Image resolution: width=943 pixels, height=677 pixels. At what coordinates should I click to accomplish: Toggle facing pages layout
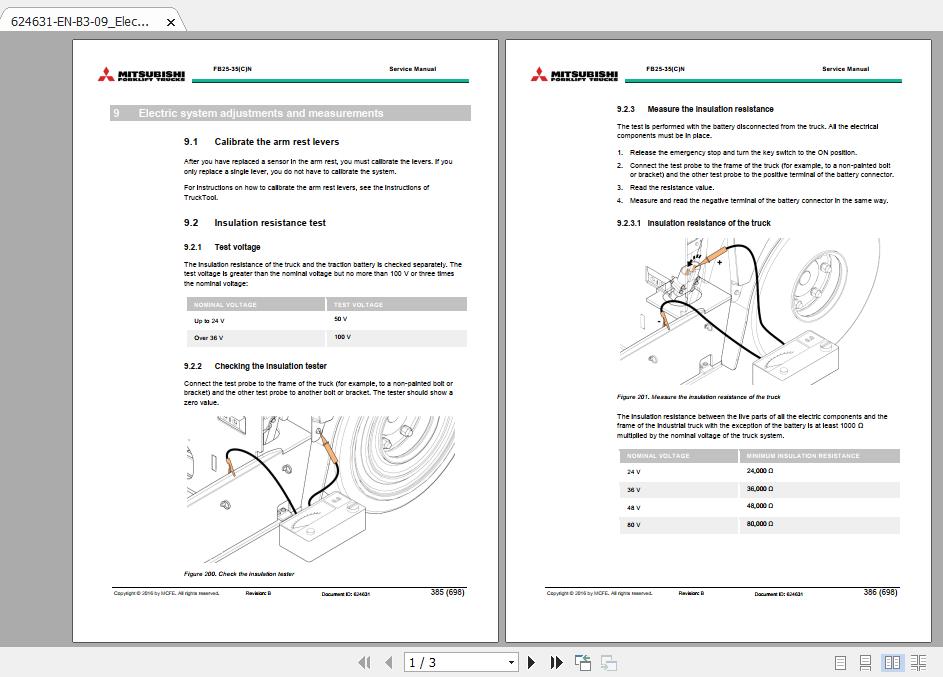point(894,662)
